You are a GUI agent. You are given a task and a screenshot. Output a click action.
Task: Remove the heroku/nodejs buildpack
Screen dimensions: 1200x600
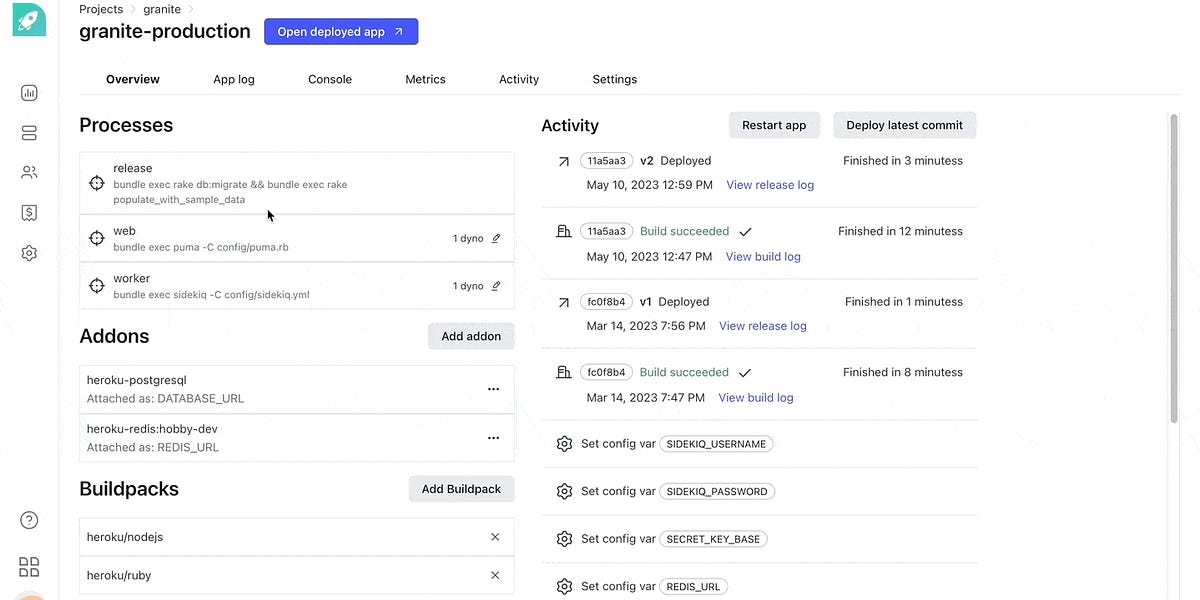click(x=495, y=537)
